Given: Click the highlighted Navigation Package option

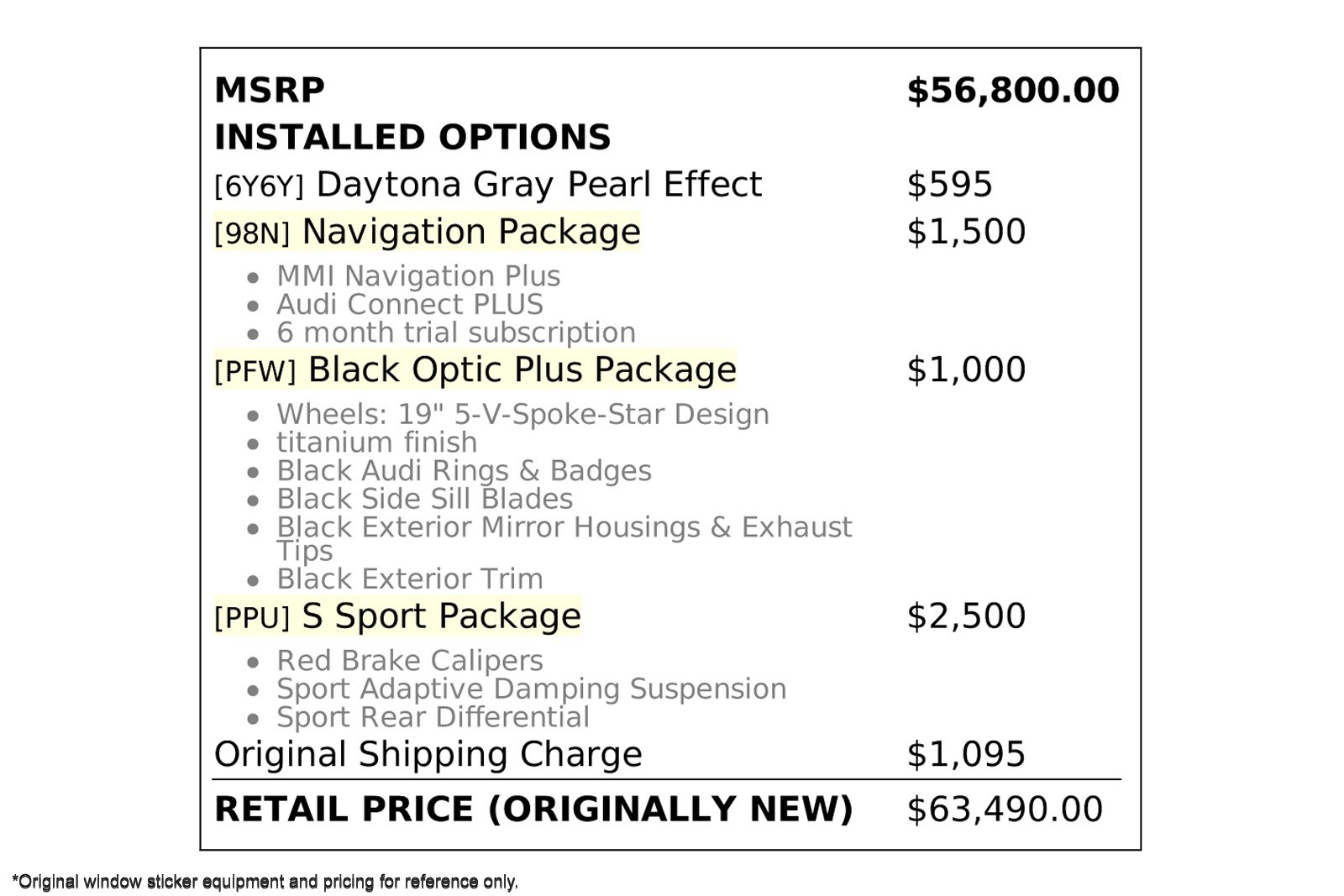Looking at the screenshot, I should point(428,232).
